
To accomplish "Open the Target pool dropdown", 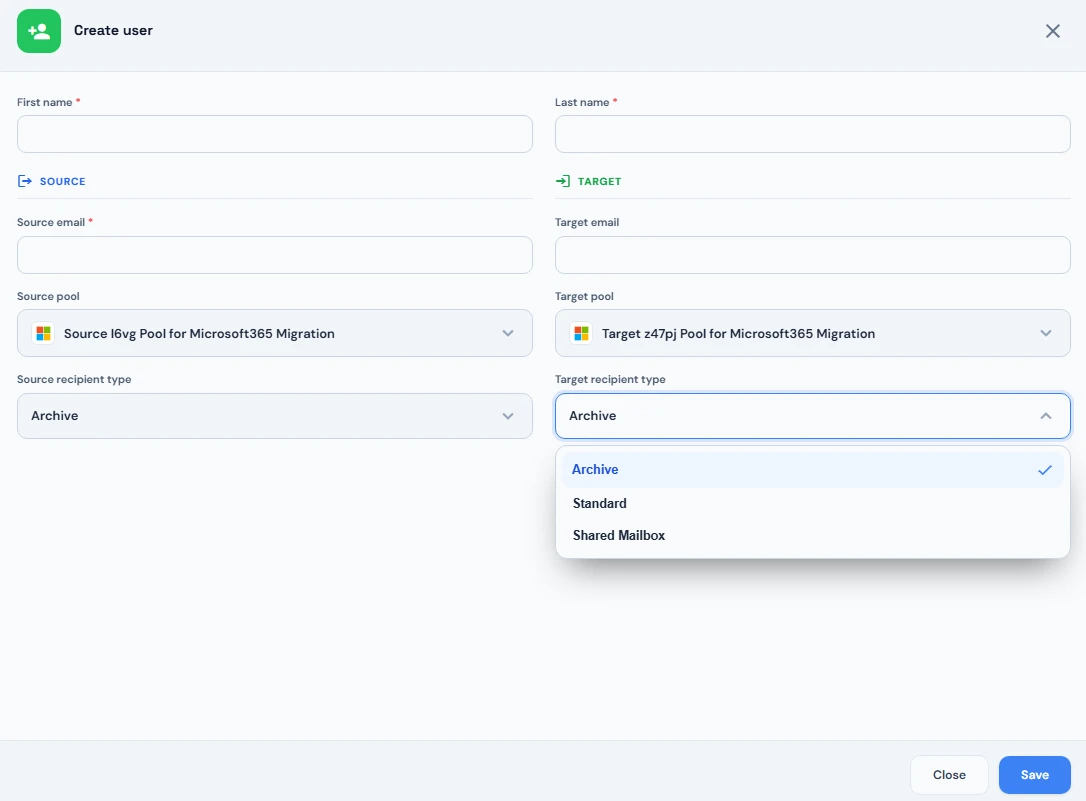I will tap(812, 334).
